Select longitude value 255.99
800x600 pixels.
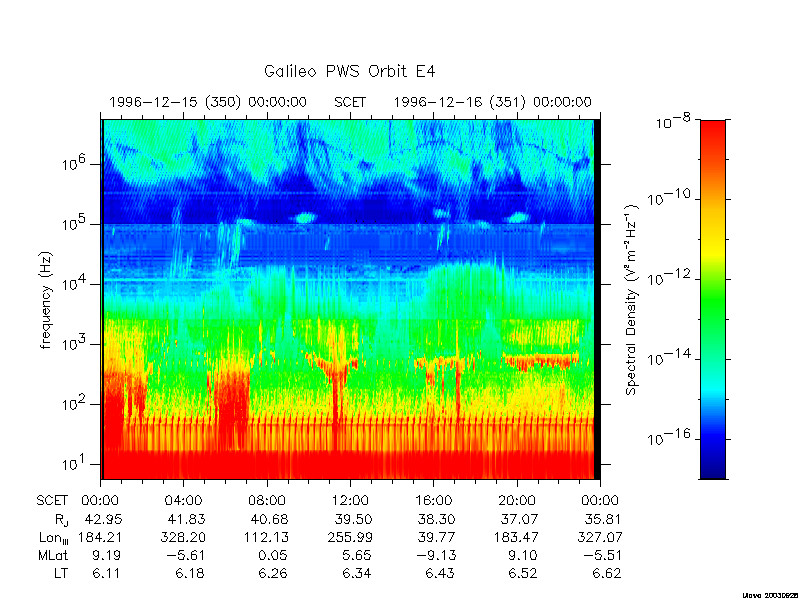click(349, 537)
